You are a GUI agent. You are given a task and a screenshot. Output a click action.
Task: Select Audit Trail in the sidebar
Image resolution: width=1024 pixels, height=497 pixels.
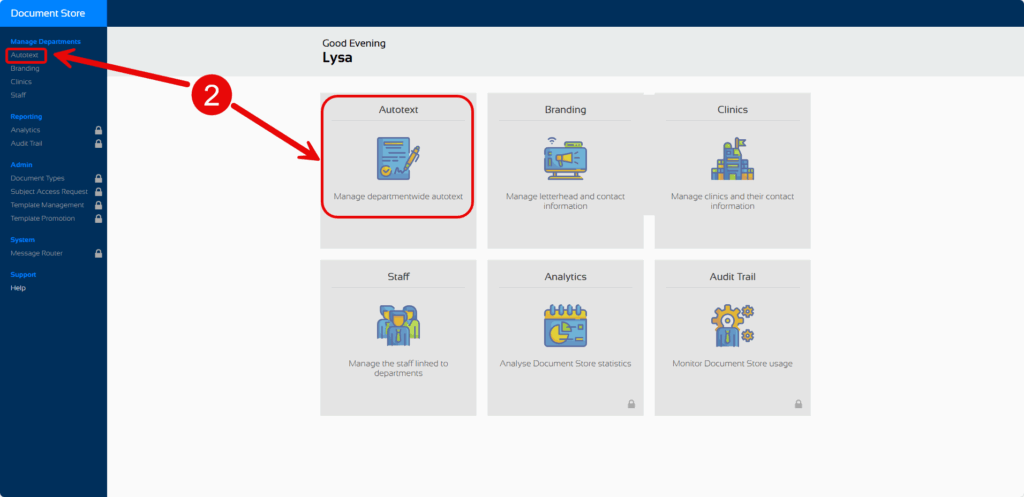26,143
